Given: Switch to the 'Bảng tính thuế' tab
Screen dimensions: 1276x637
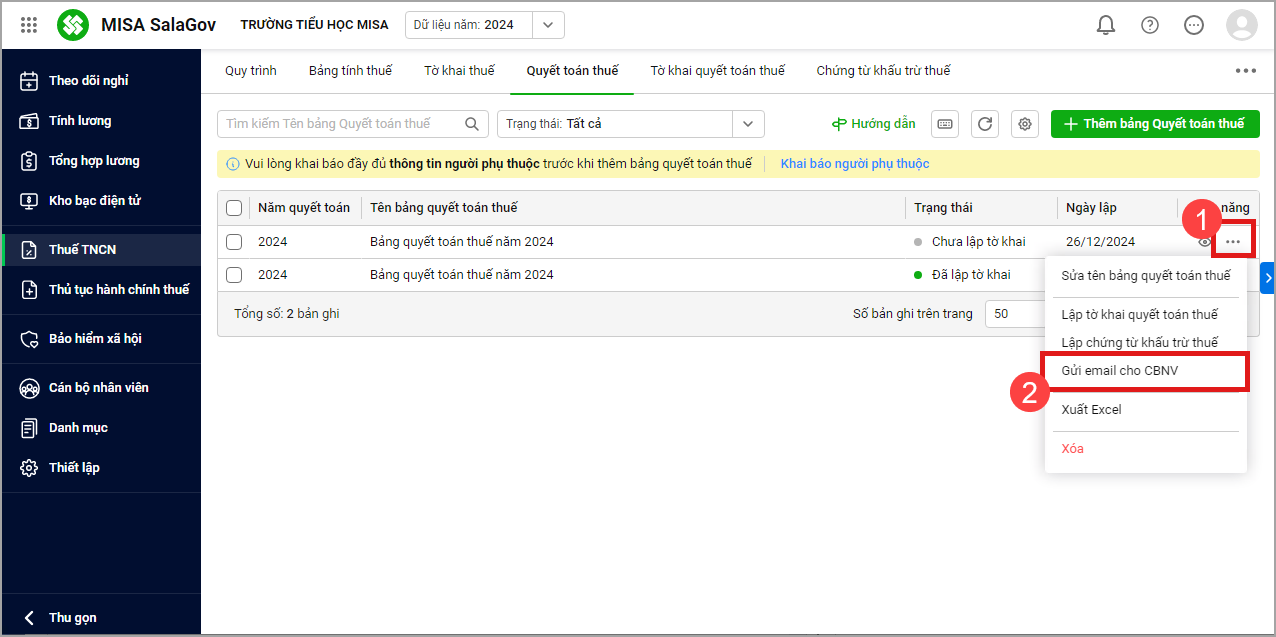Looking at the screenshot, I should coord(350,71).
